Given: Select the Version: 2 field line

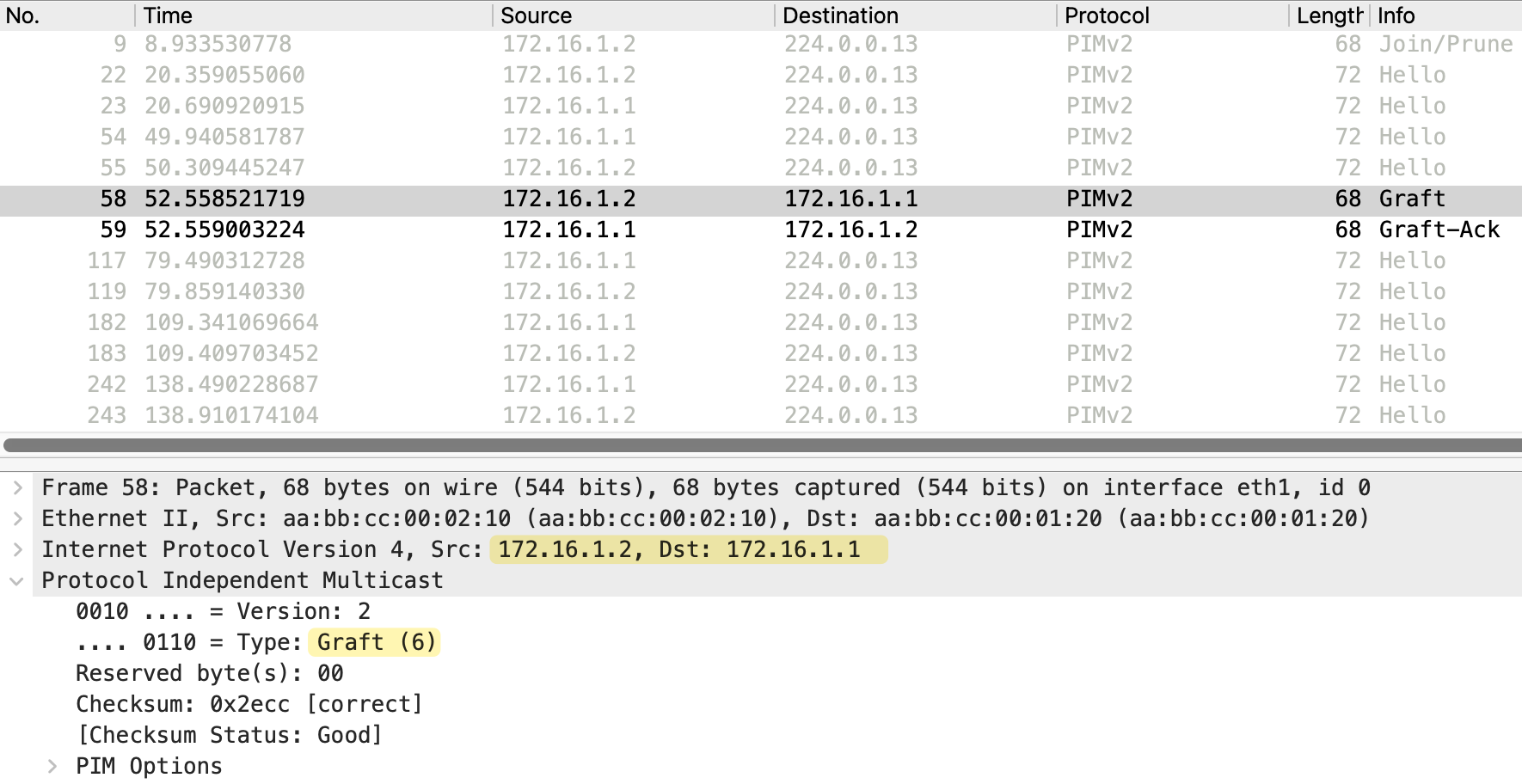Looking at the screenshot, I should [224, 612].
